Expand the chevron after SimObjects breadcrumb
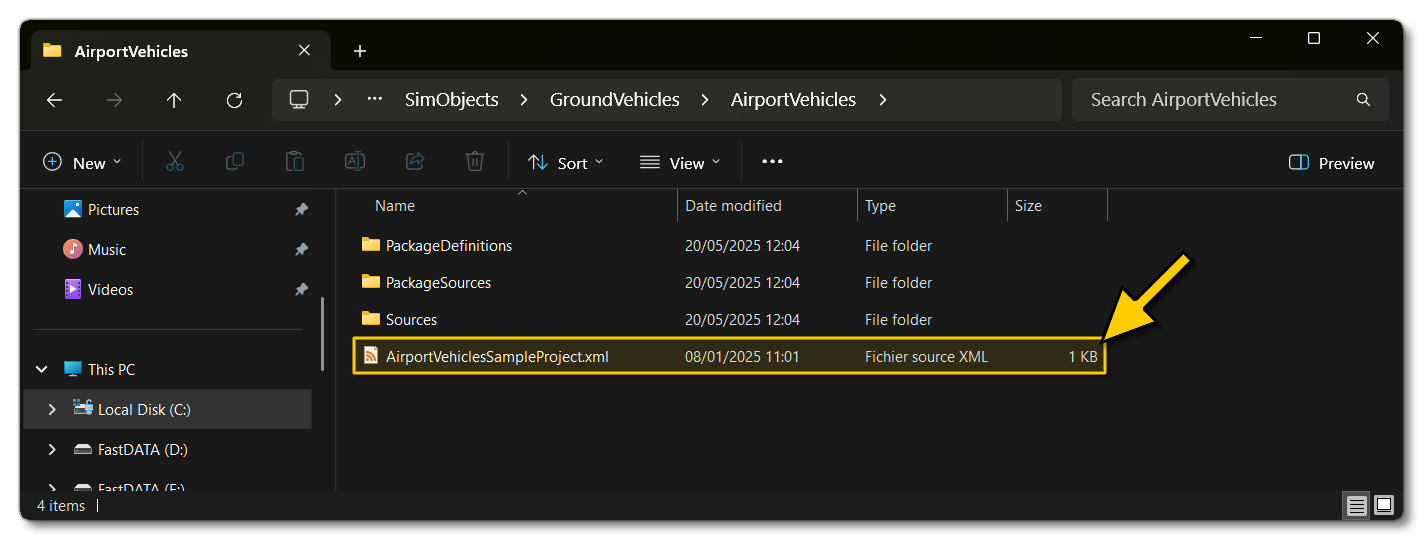1423x540 pixels. (x=524, y=100)
